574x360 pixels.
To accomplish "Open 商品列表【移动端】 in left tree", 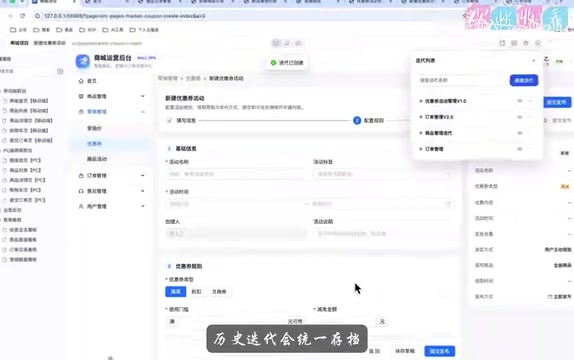I will (x=29, y=111).
